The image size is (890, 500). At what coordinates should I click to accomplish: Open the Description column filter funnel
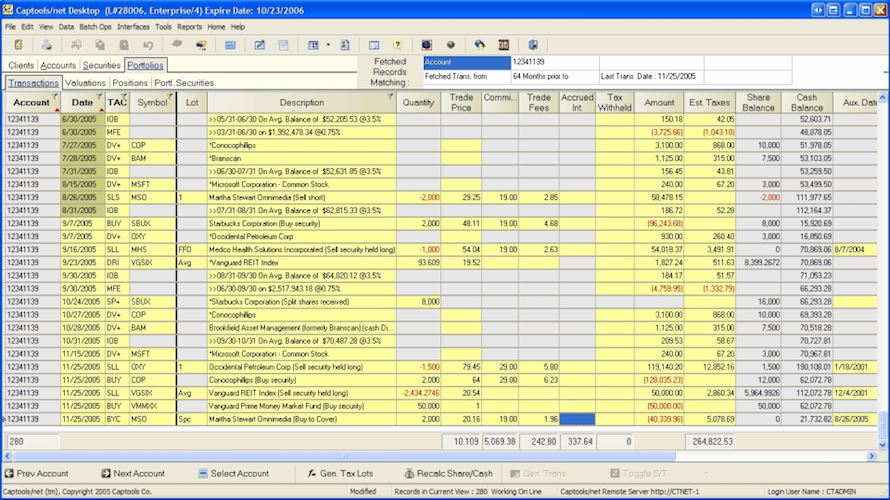[390, 96]
